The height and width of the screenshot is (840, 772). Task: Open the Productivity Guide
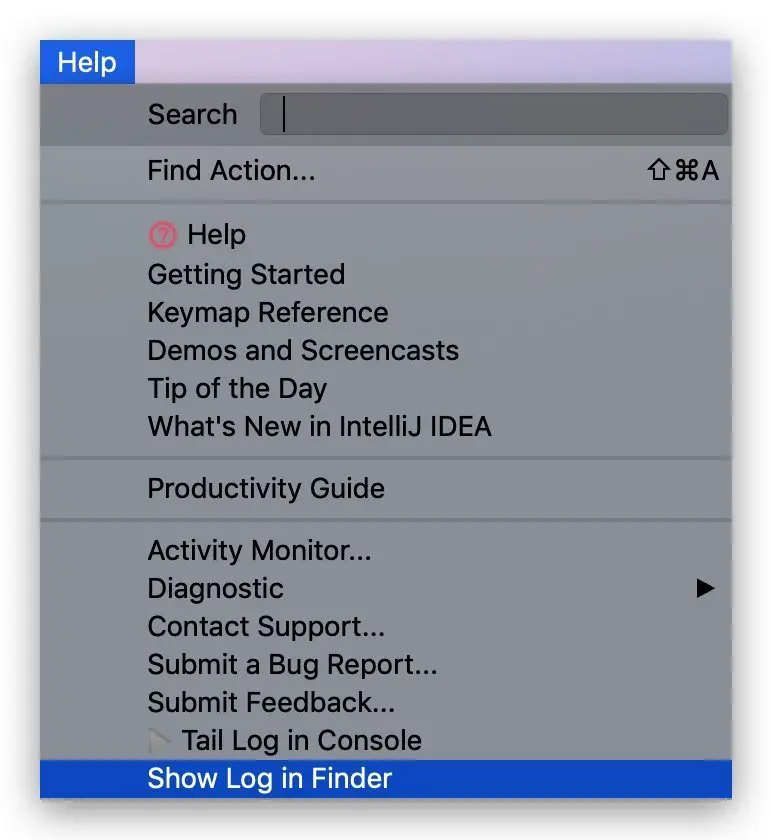pyautogui.click(x=266, y=489)
